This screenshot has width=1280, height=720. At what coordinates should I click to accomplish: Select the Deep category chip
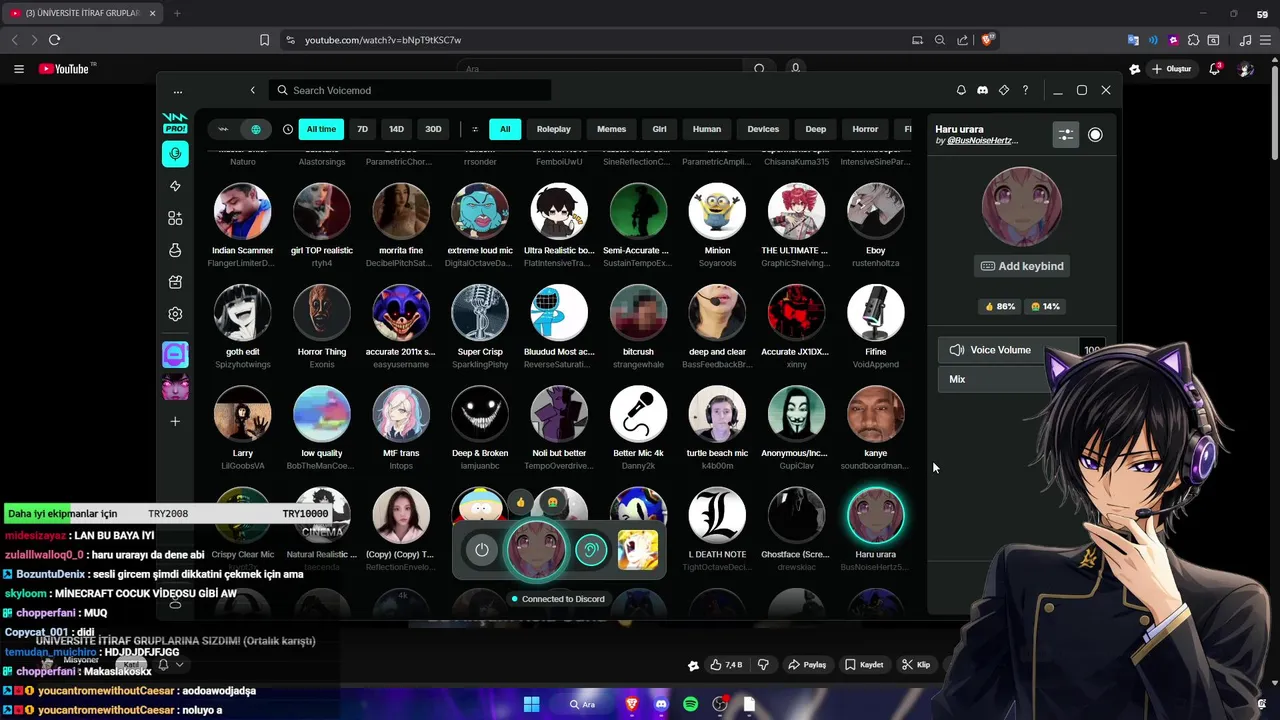816,129
